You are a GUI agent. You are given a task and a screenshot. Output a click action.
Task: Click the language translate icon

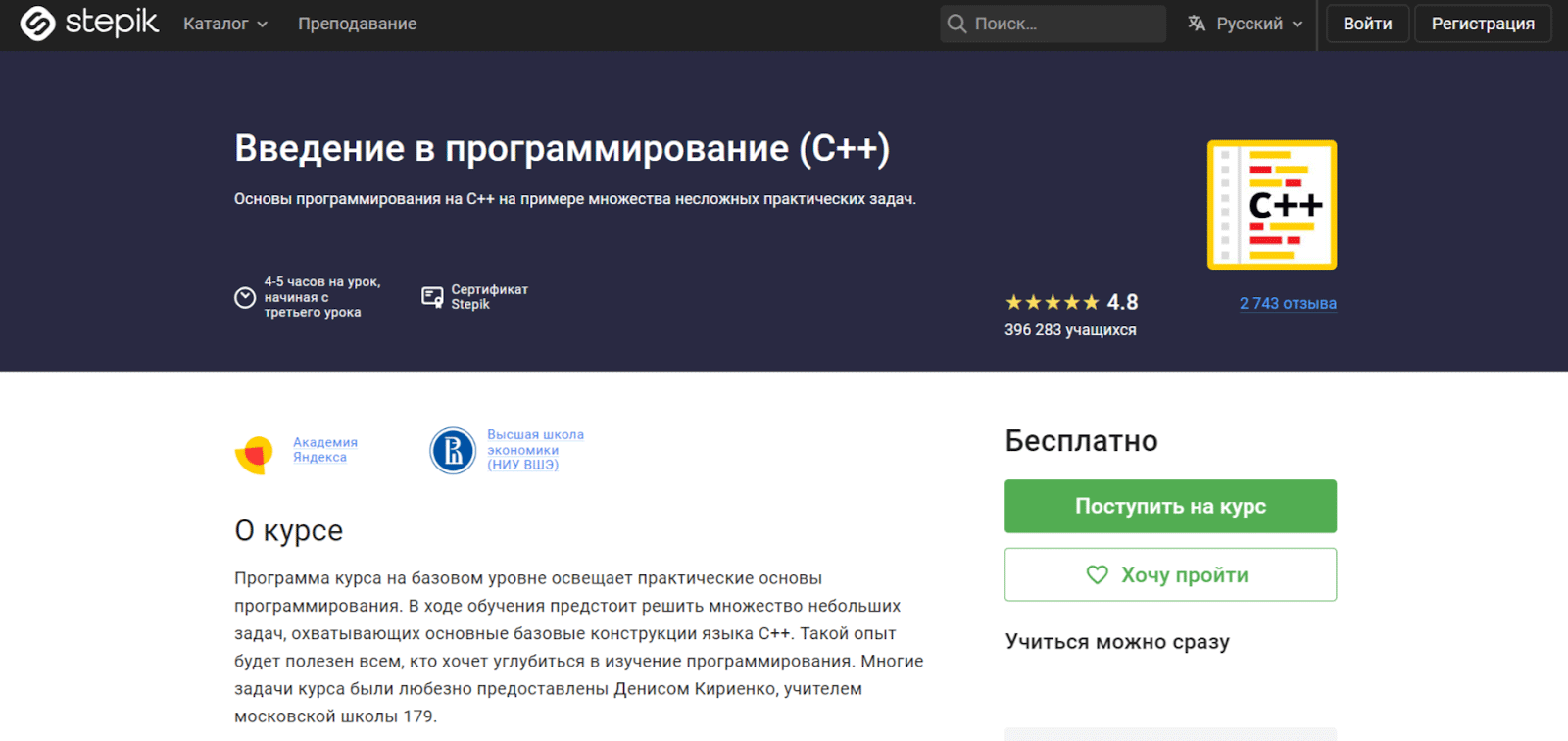1197,24
